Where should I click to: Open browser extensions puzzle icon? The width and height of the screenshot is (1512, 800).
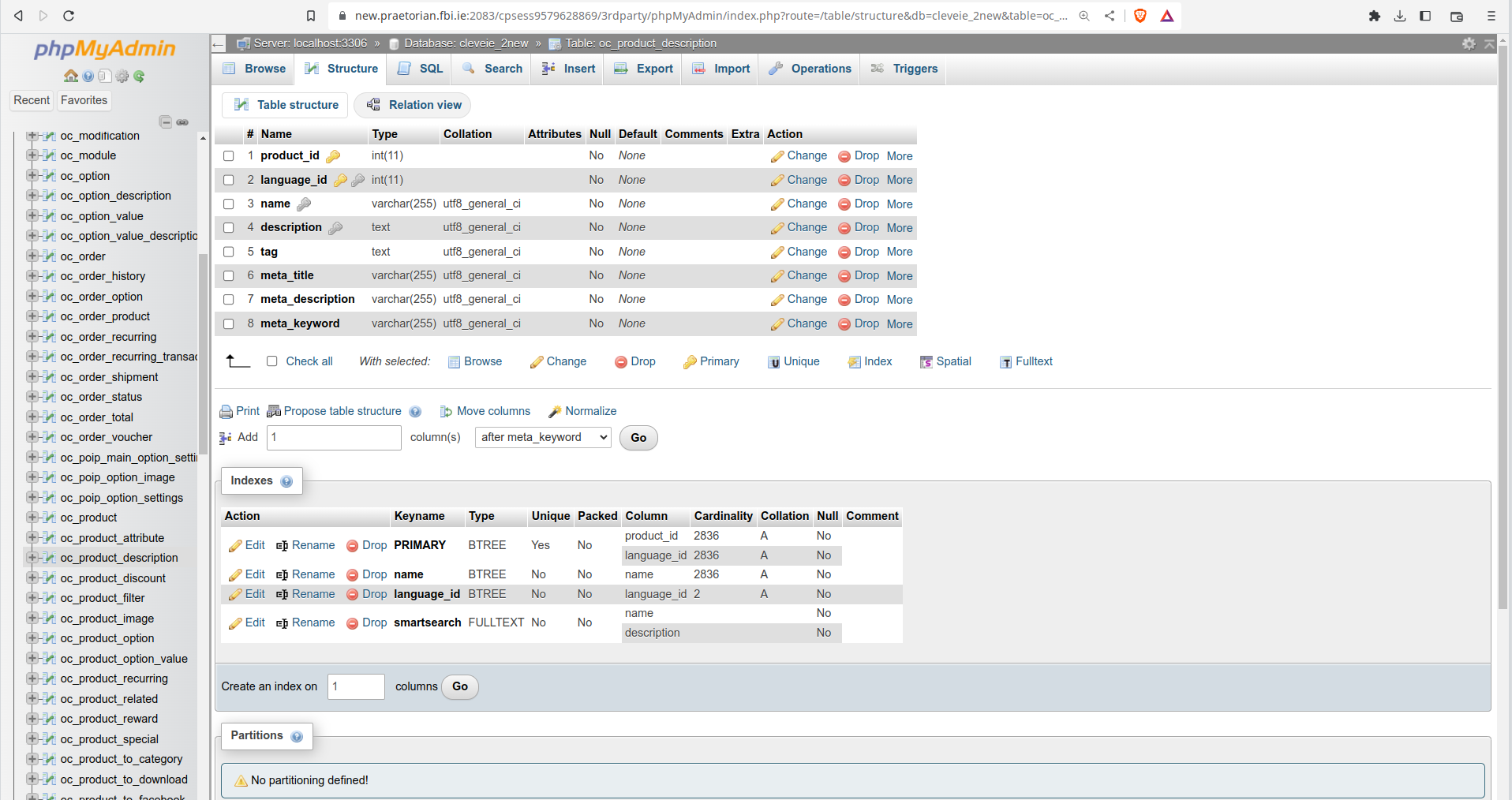1375,16
